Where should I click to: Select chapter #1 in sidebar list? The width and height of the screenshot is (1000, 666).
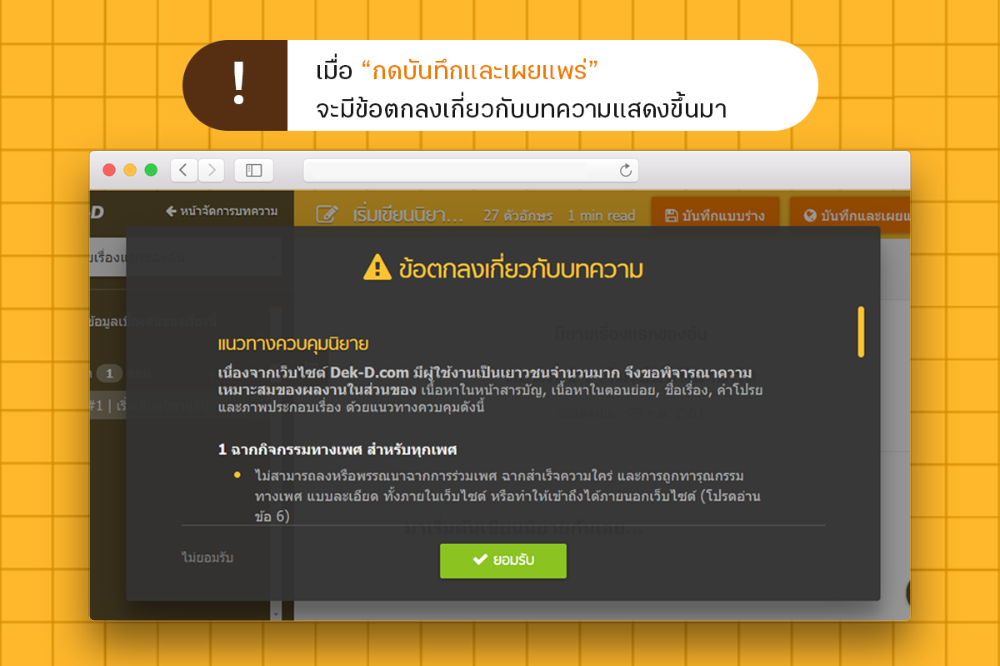(x=153, y=406)
